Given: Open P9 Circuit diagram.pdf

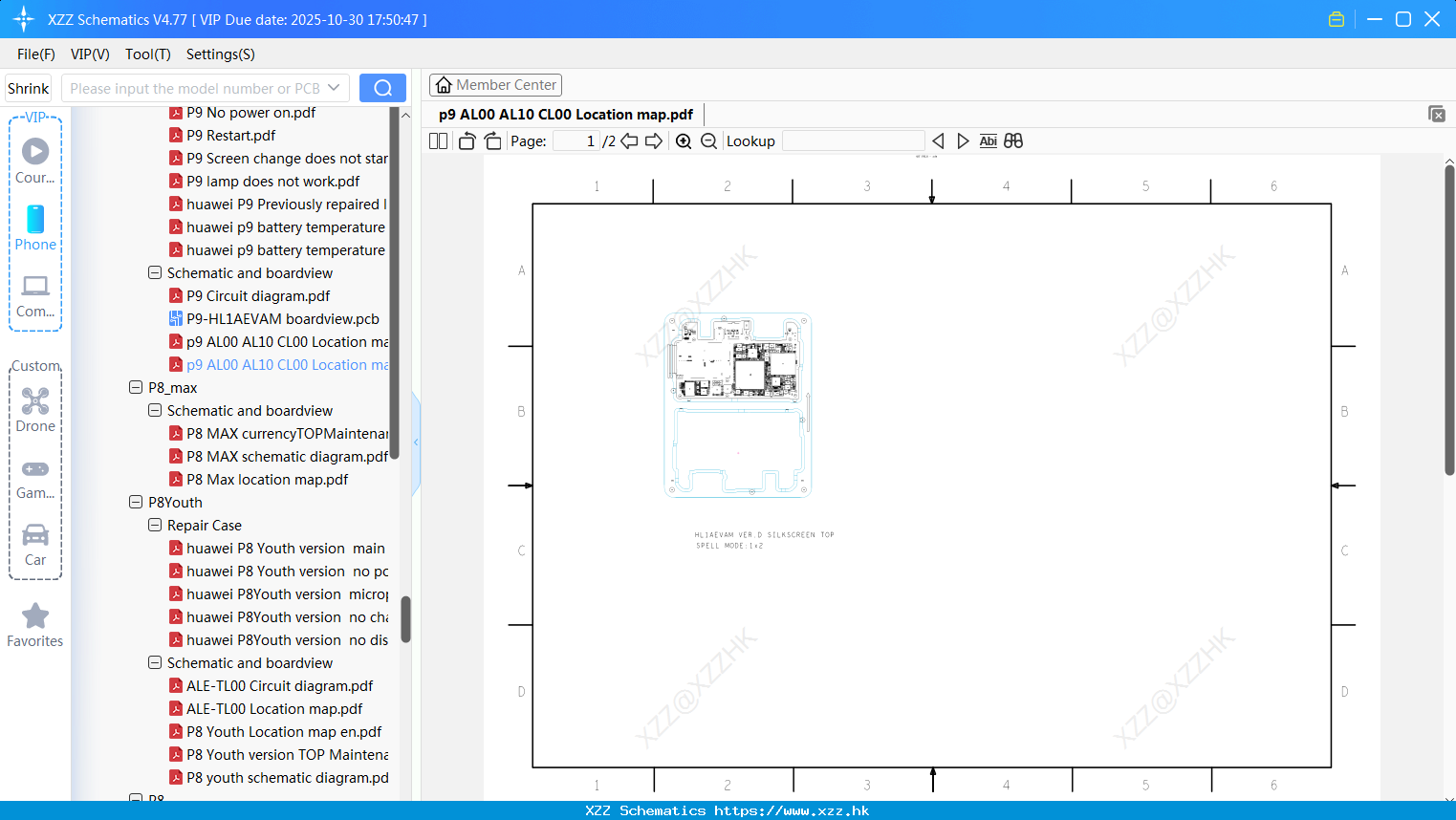Looking at the screenshot, I should (258, 296).
